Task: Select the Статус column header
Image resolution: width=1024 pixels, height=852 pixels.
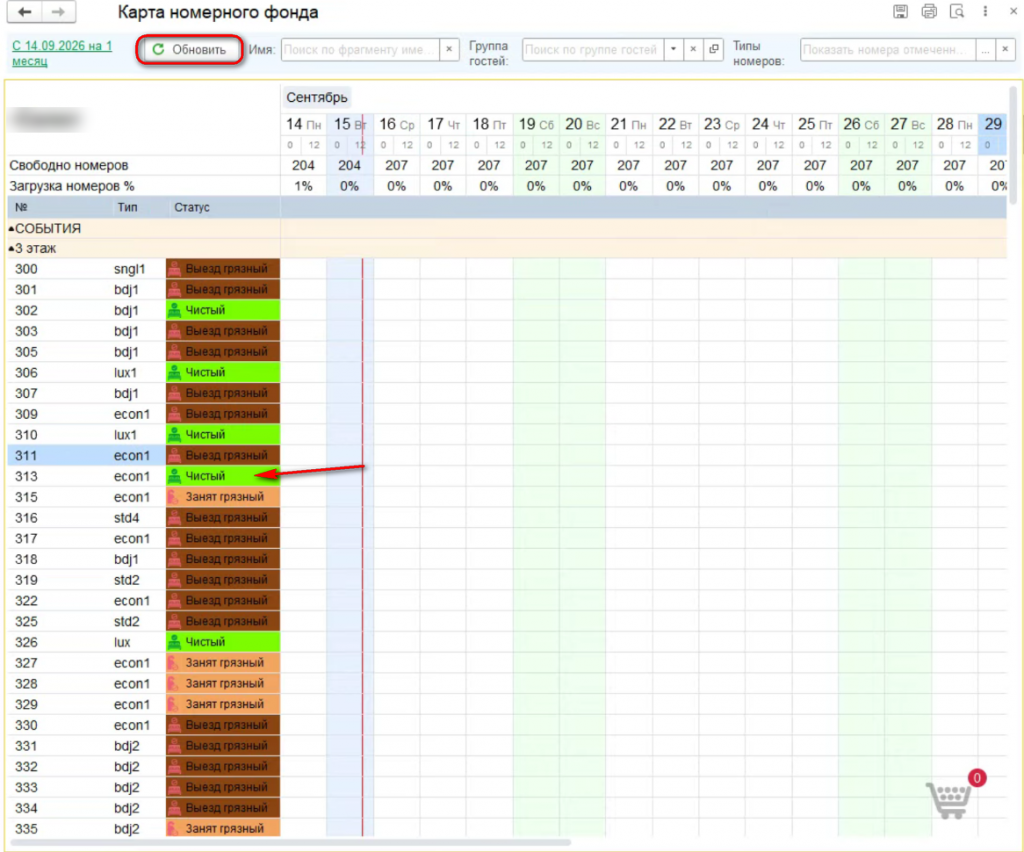Action: [192, 207]
